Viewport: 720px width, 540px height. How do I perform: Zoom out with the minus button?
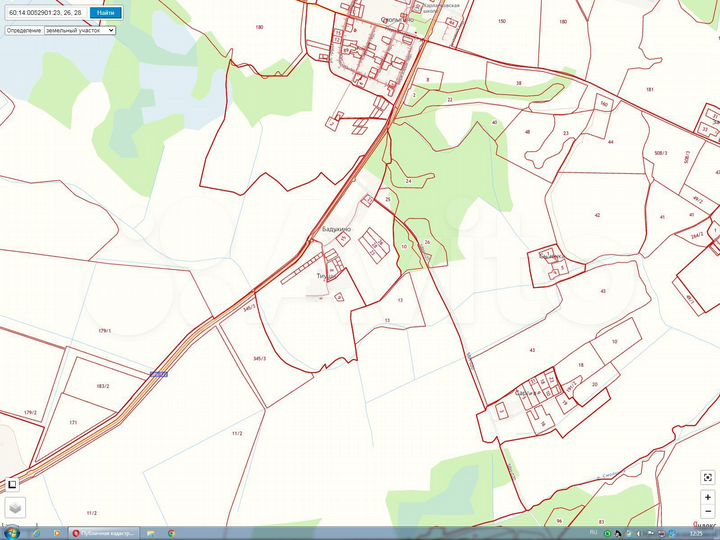point(708,511)
